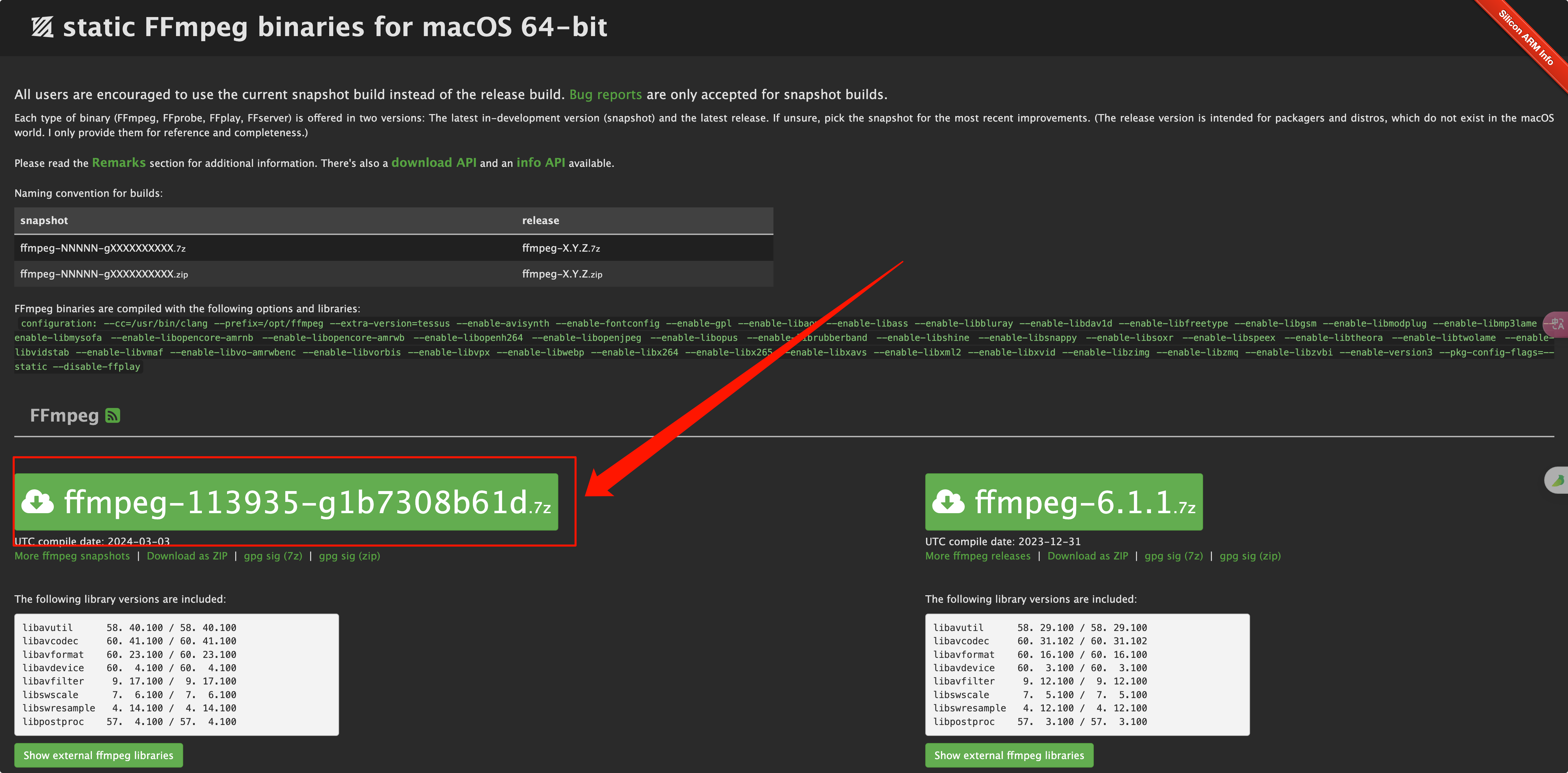The height and width of the screenshot is (773, 1568).
Task: Click cloud download icon on 6.1.1 button
Action: (948, 502)
